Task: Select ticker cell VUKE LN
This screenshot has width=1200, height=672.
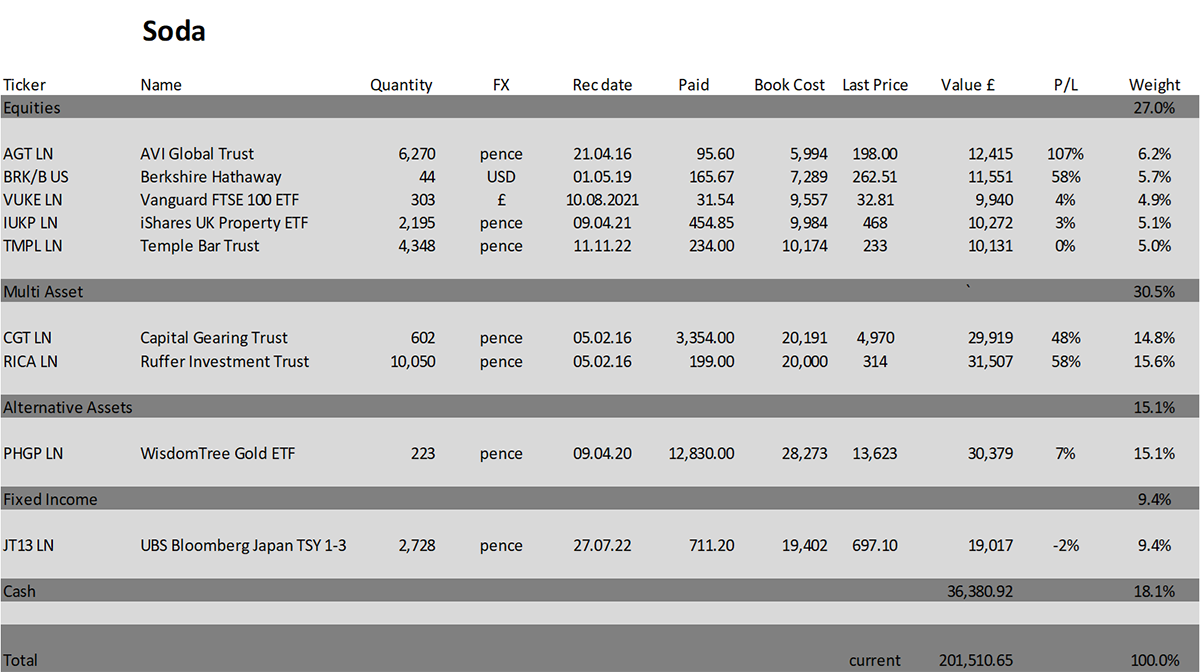Action: (32, 200)
